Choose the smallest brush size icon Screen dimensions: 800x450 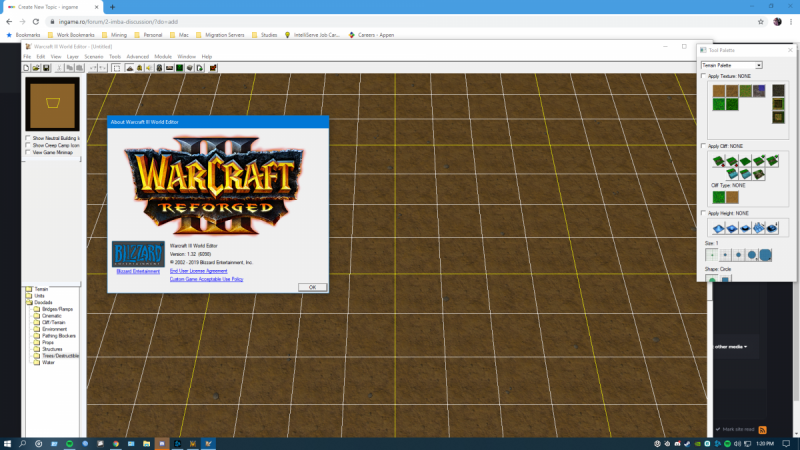click(x=712, y=255)
